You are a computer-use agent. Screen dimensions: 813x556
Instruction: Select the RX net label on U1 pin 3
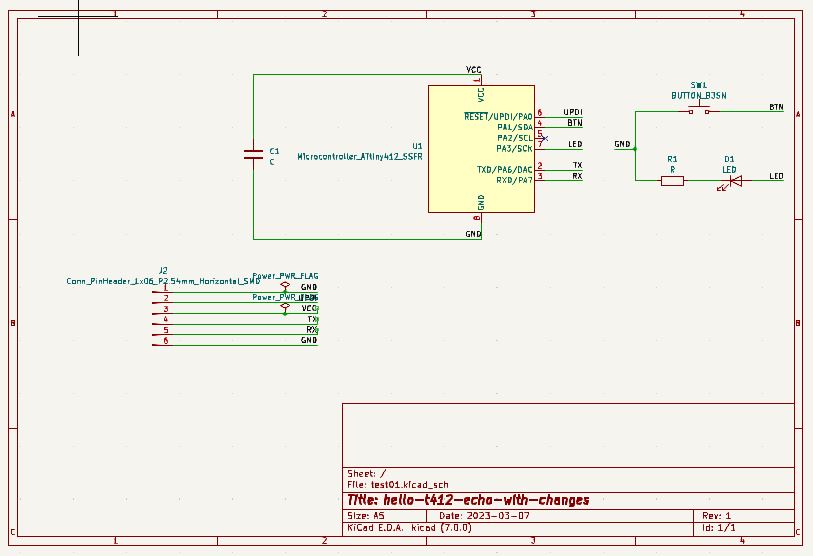[x=577, y=176]
